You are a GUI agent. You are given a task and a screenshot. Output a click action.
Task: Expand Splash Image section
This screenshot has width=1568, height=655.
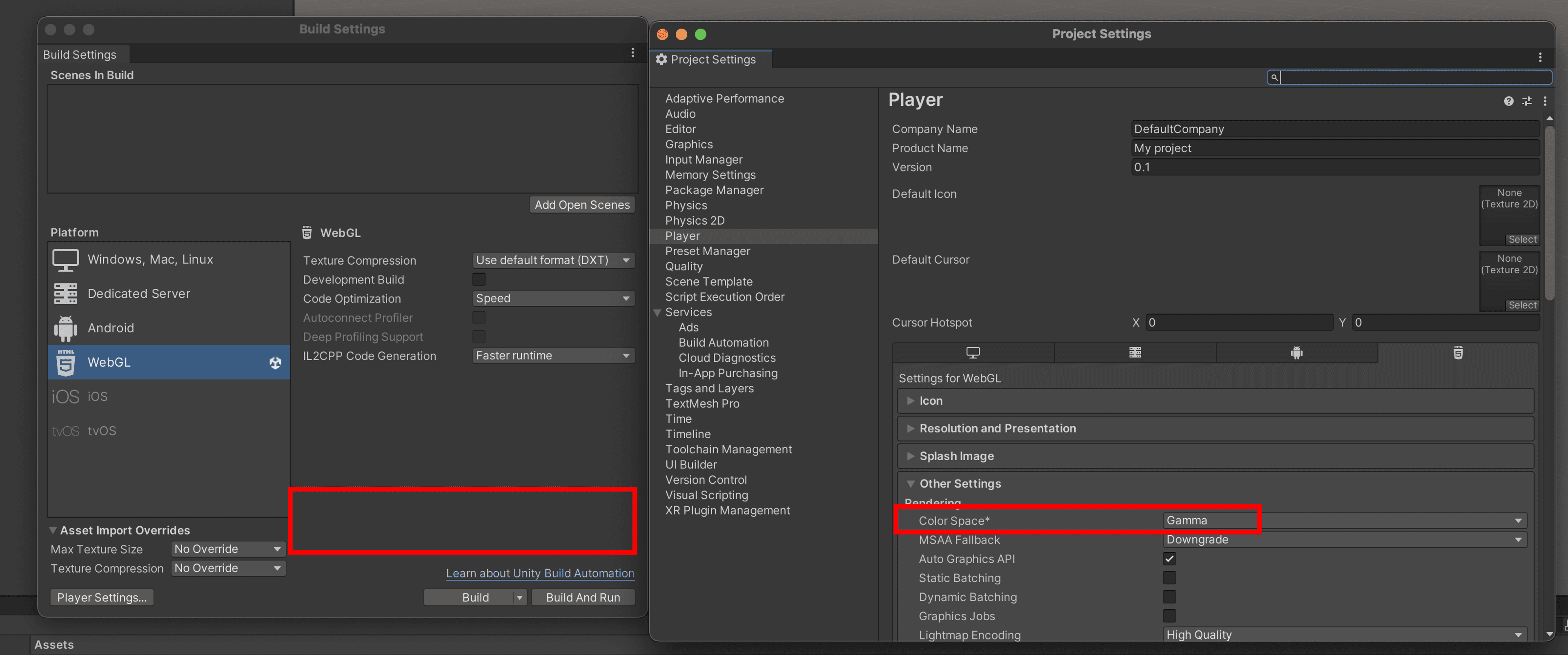coord(911,456)
